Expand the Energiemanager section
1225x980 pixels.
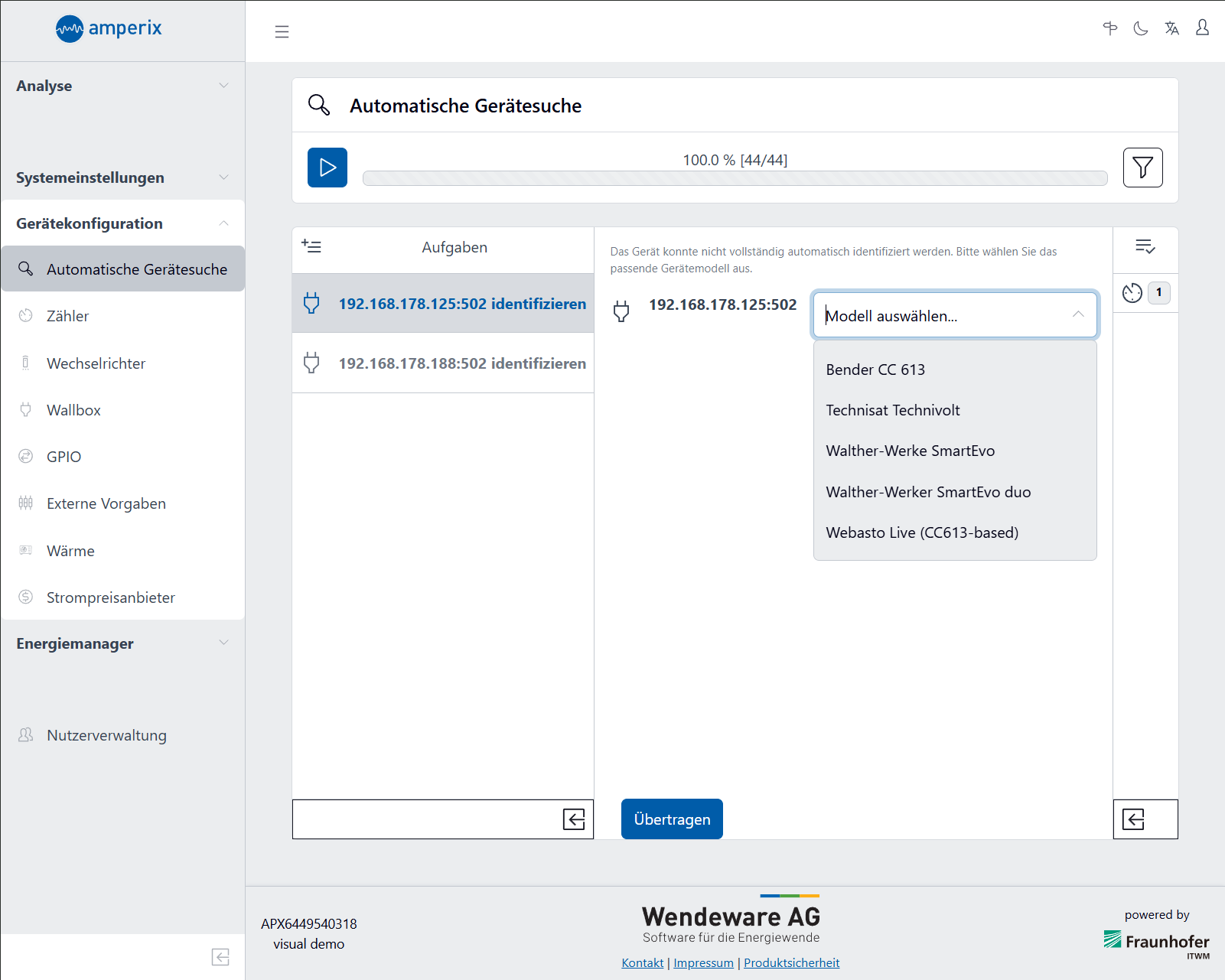(x=122, y=643)
